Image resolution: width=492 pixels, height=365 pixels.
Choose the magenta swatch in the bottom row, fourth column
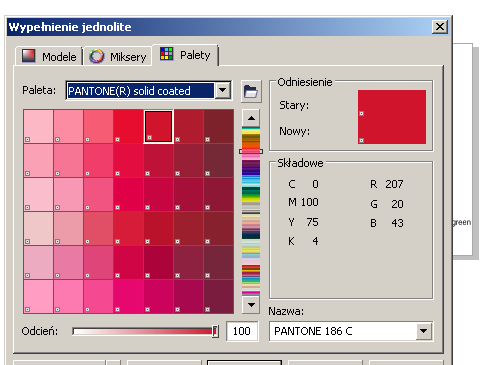tap(128, 296)
